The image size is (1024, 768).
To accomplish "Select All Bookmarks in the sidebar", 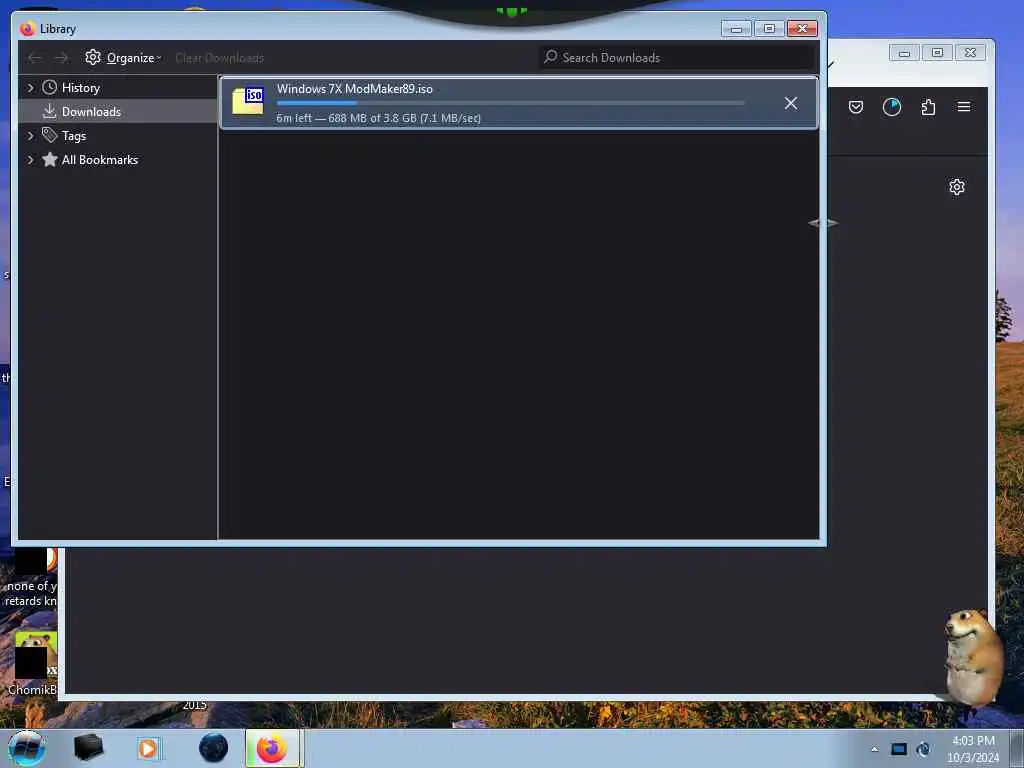I will (100, 160).
